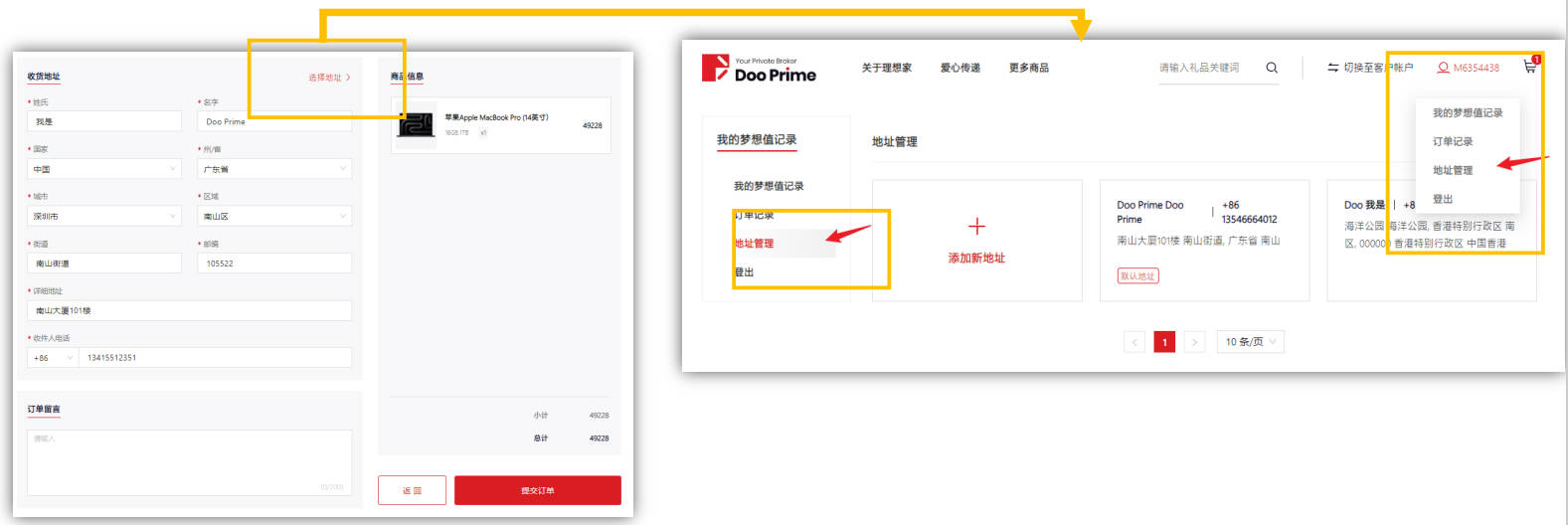Open the 区域 dropdown showing 南山区
The width and height of the screenshot is (1568, 525).
275,216
